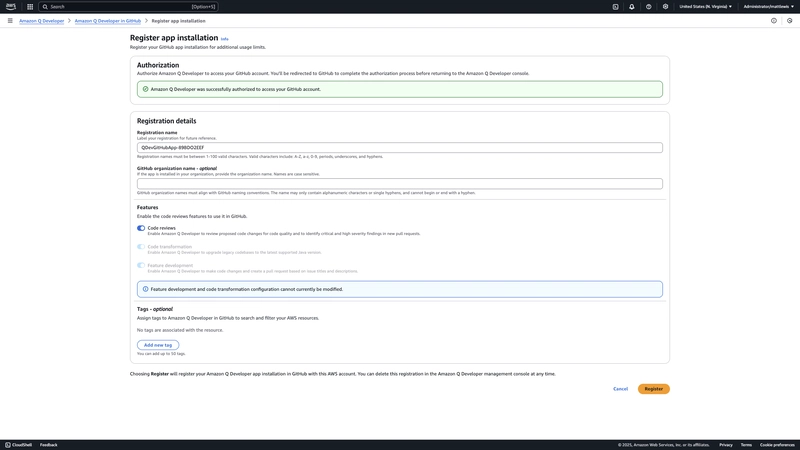Click the Cancel button
800x450 pixels.
click(620, 389)
